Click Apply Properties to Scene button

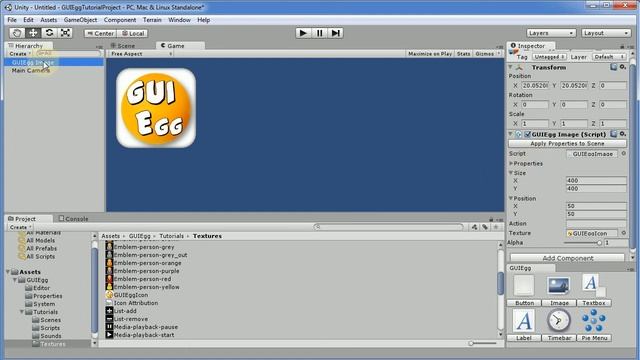(x=567, y=144)
